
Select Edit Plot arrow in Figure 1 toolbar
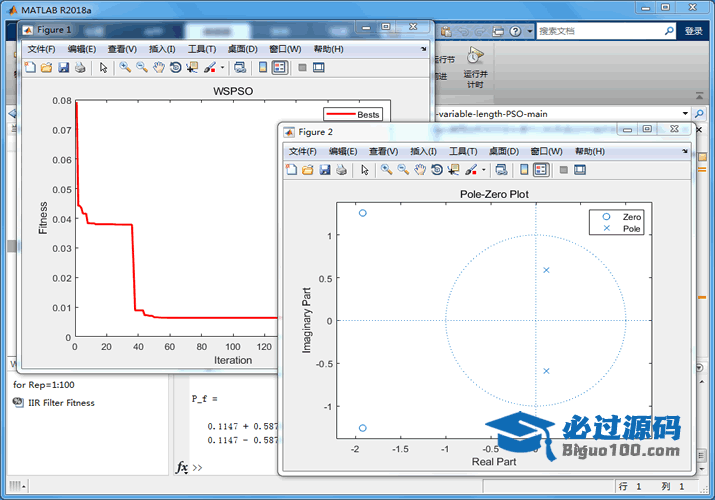(x=104, y=68)
